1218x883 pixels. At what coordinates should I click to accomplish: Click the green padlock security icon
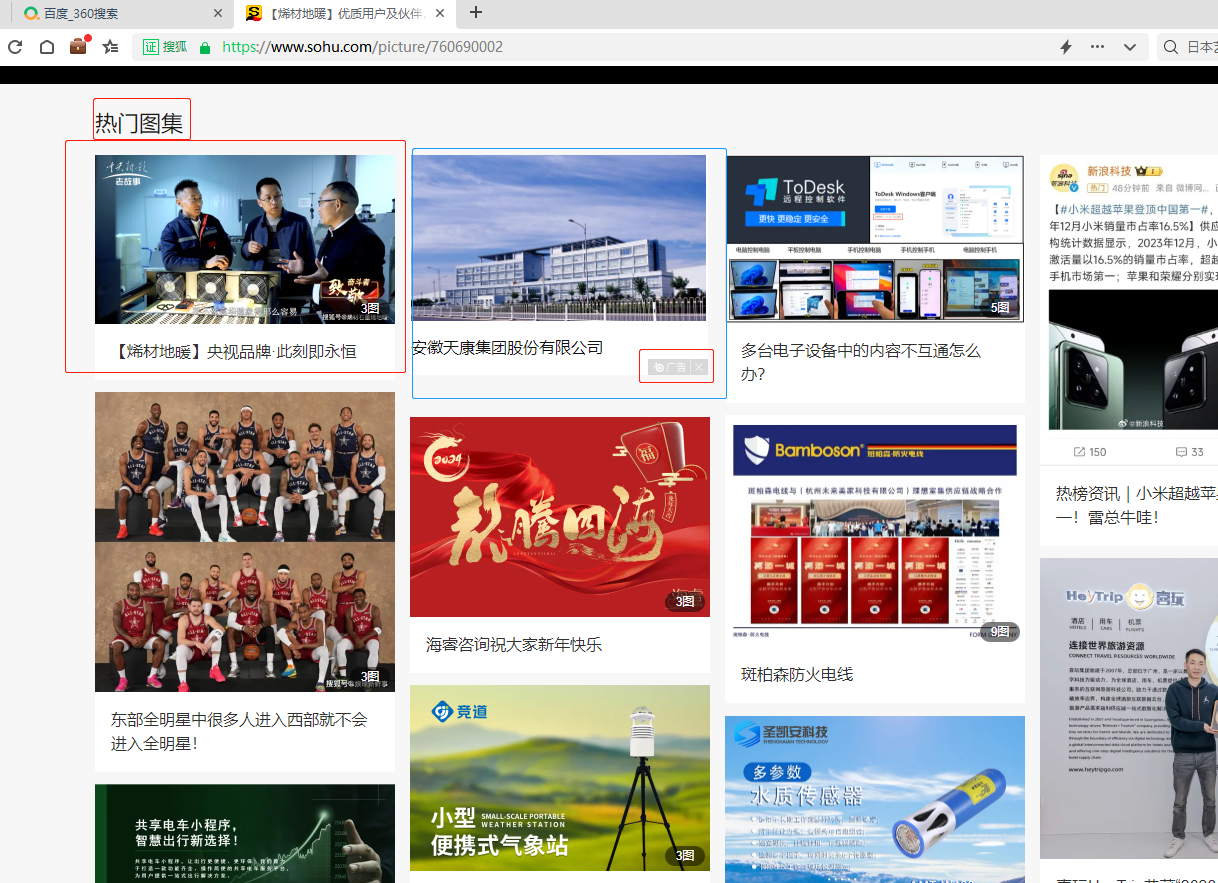click(205, 47)
